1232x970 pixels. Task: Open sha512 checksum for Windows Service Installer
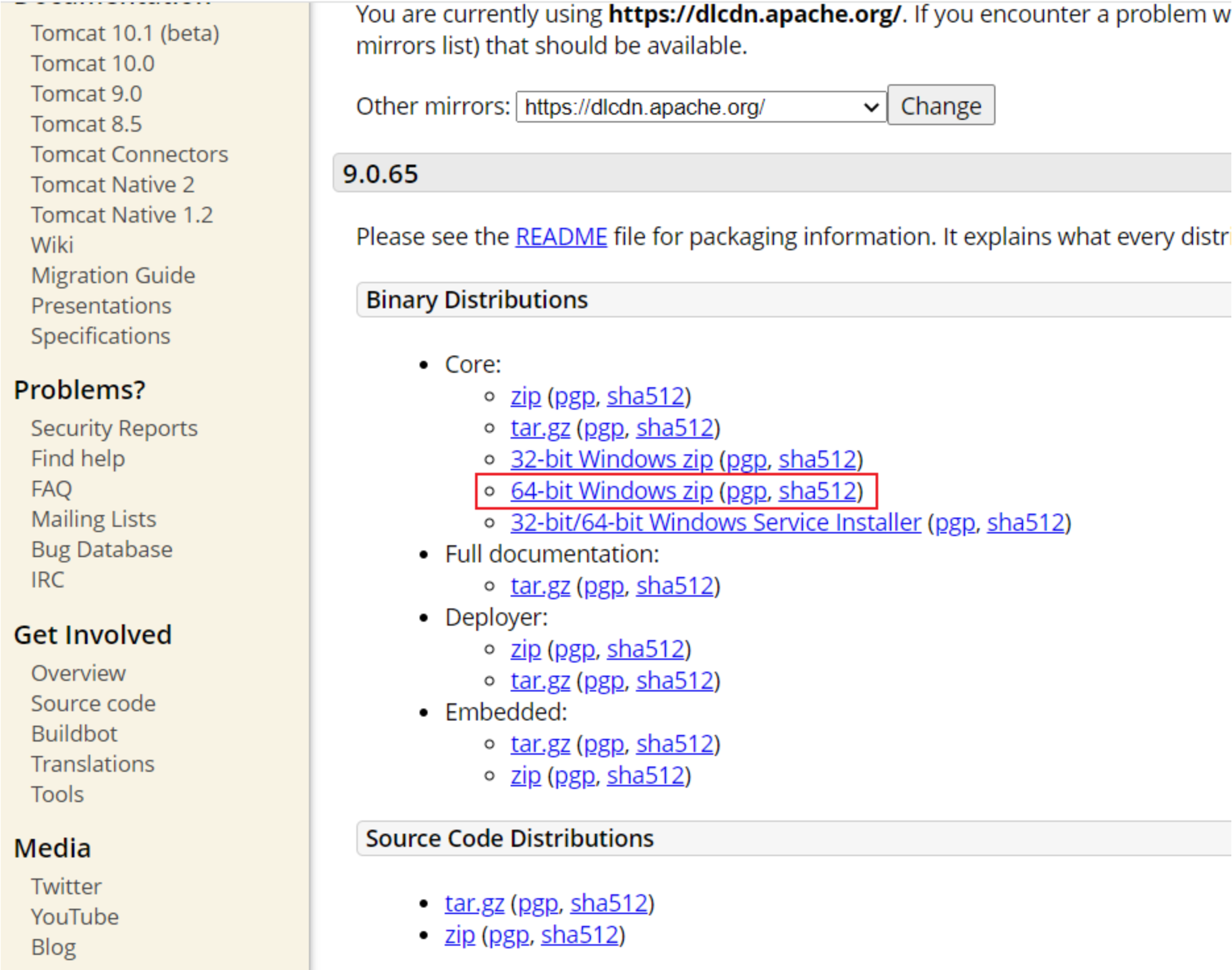click(x=1026, y=523)
